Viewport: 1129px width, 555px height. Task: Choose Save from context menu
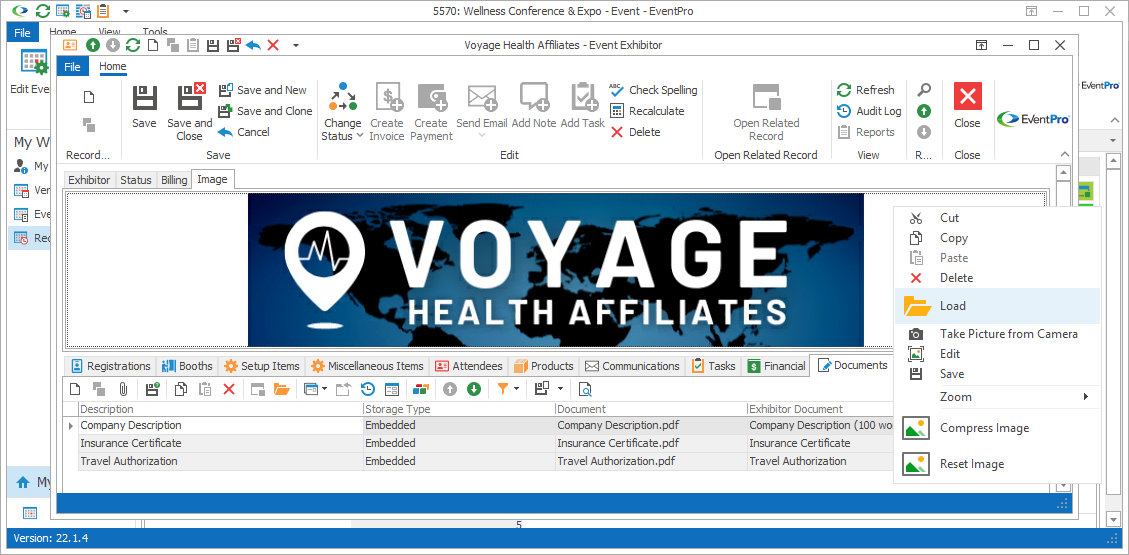coord(997,374)
